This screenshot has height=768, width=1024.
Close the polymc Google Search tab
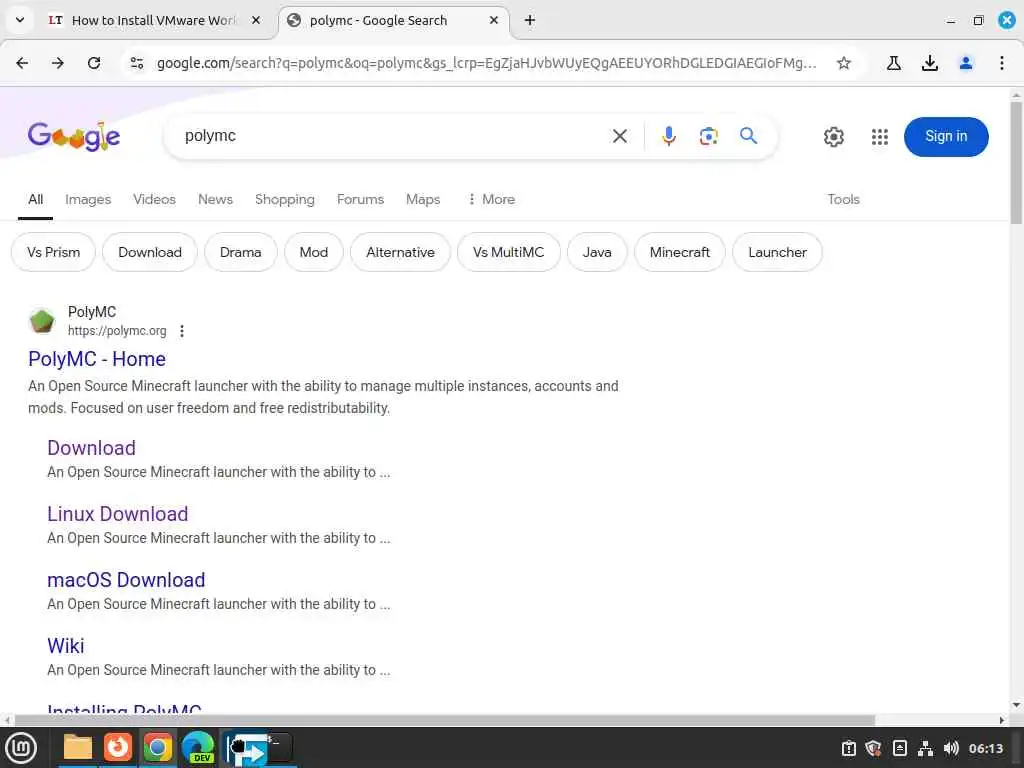pyautogui.click(x=494, y=20)
